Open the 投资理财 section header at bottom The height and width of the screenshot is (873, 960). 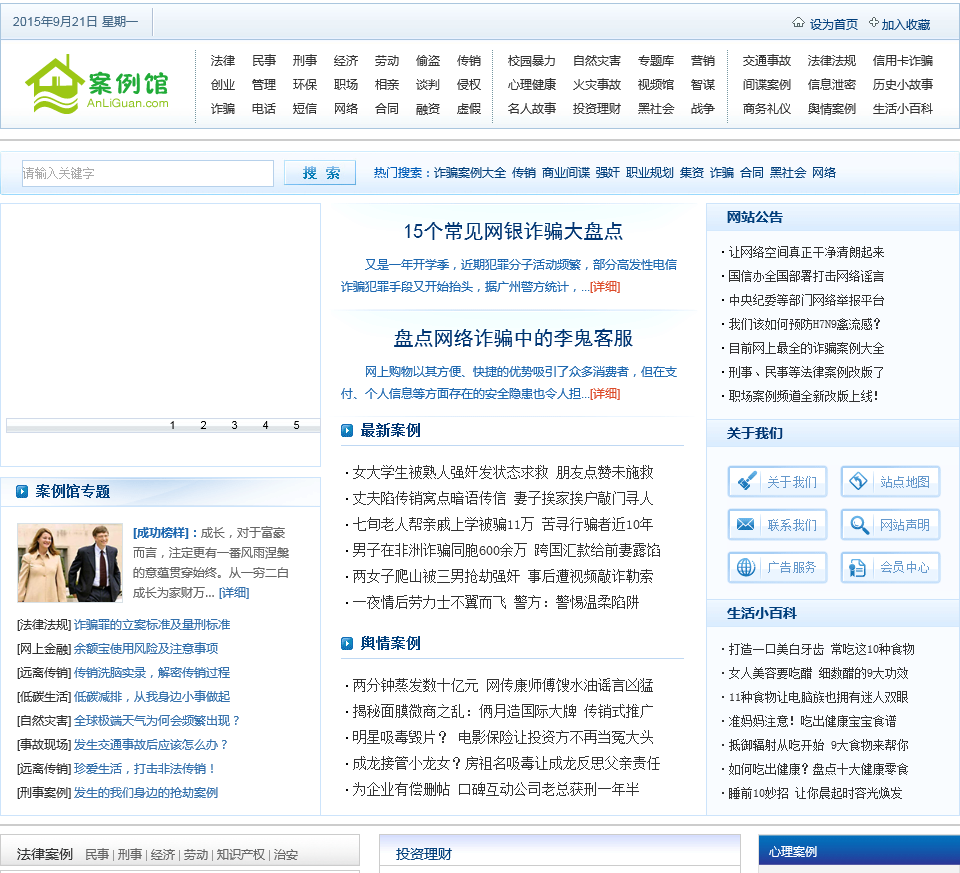pos(424,853)
